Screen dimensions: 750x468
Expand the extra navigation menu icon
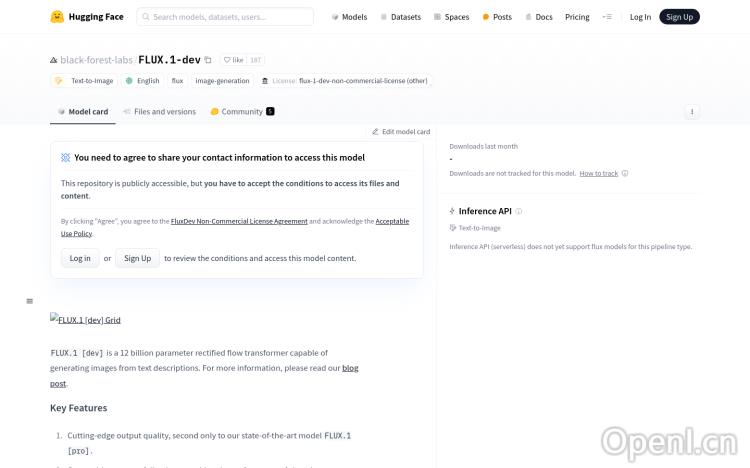[x=607, y=17]
